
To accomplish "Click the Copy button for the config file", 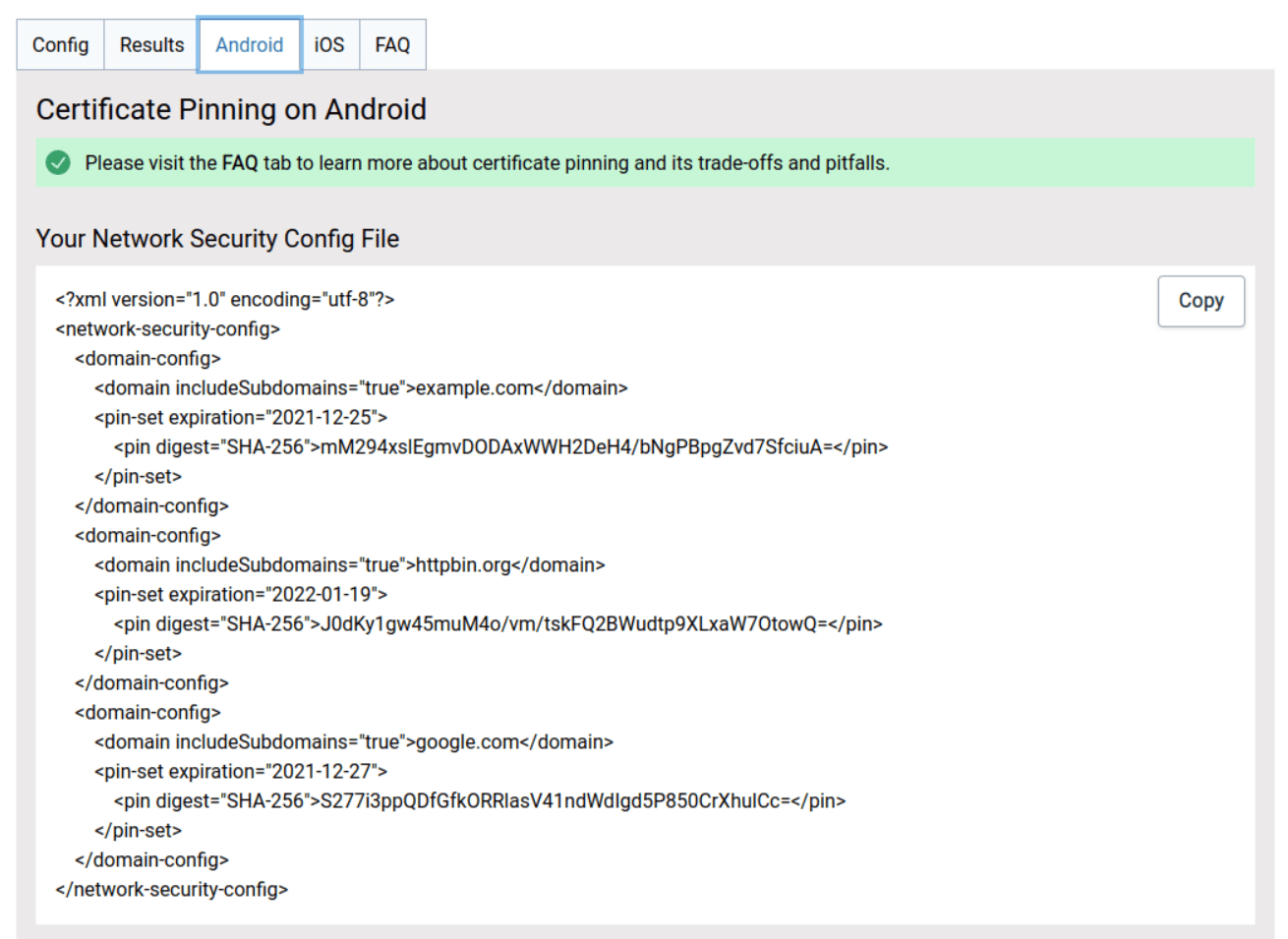I will pos(1200,301).
